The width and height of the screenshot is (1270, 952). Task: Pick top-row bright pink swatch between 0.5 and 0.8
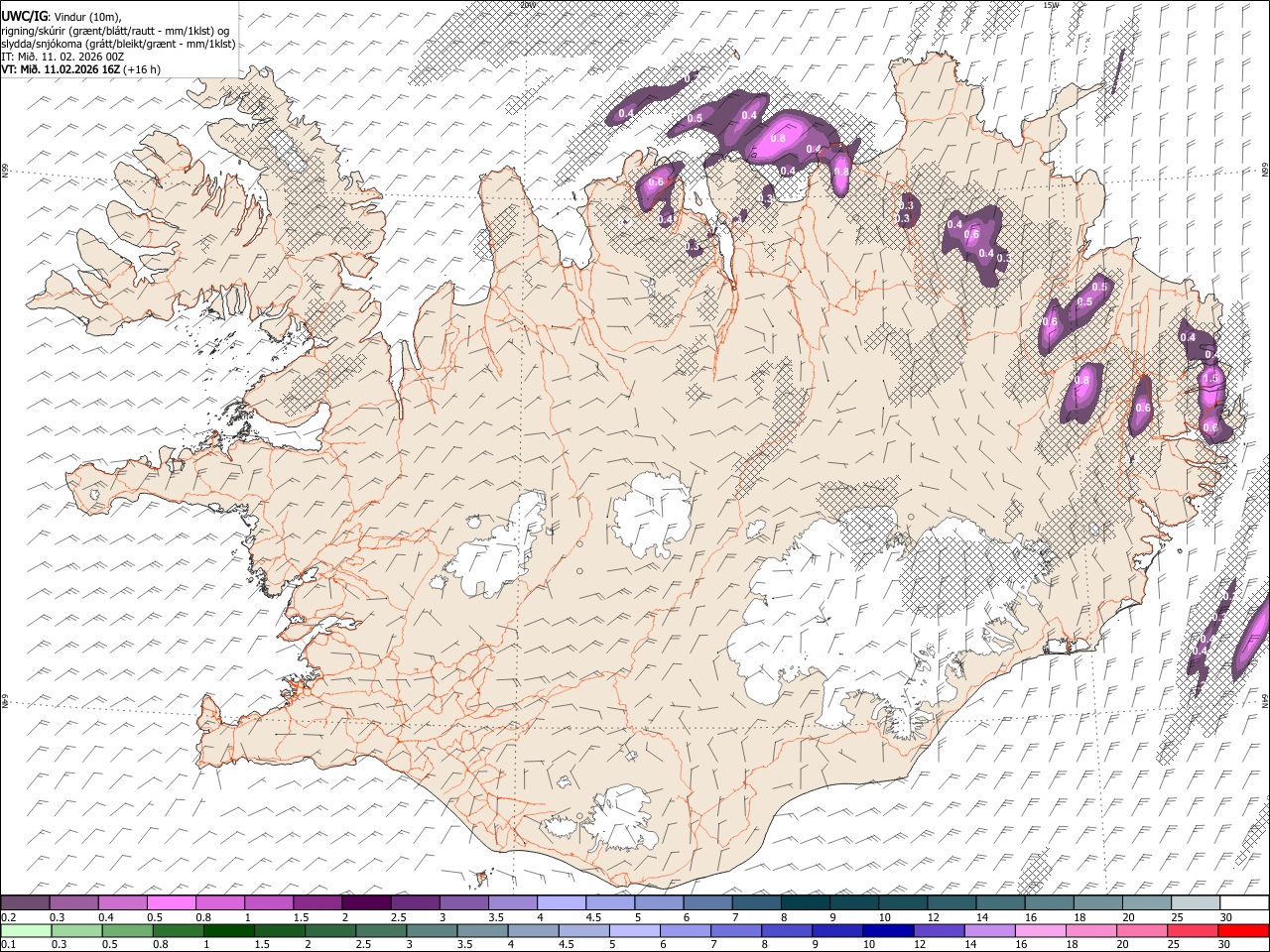171,902
